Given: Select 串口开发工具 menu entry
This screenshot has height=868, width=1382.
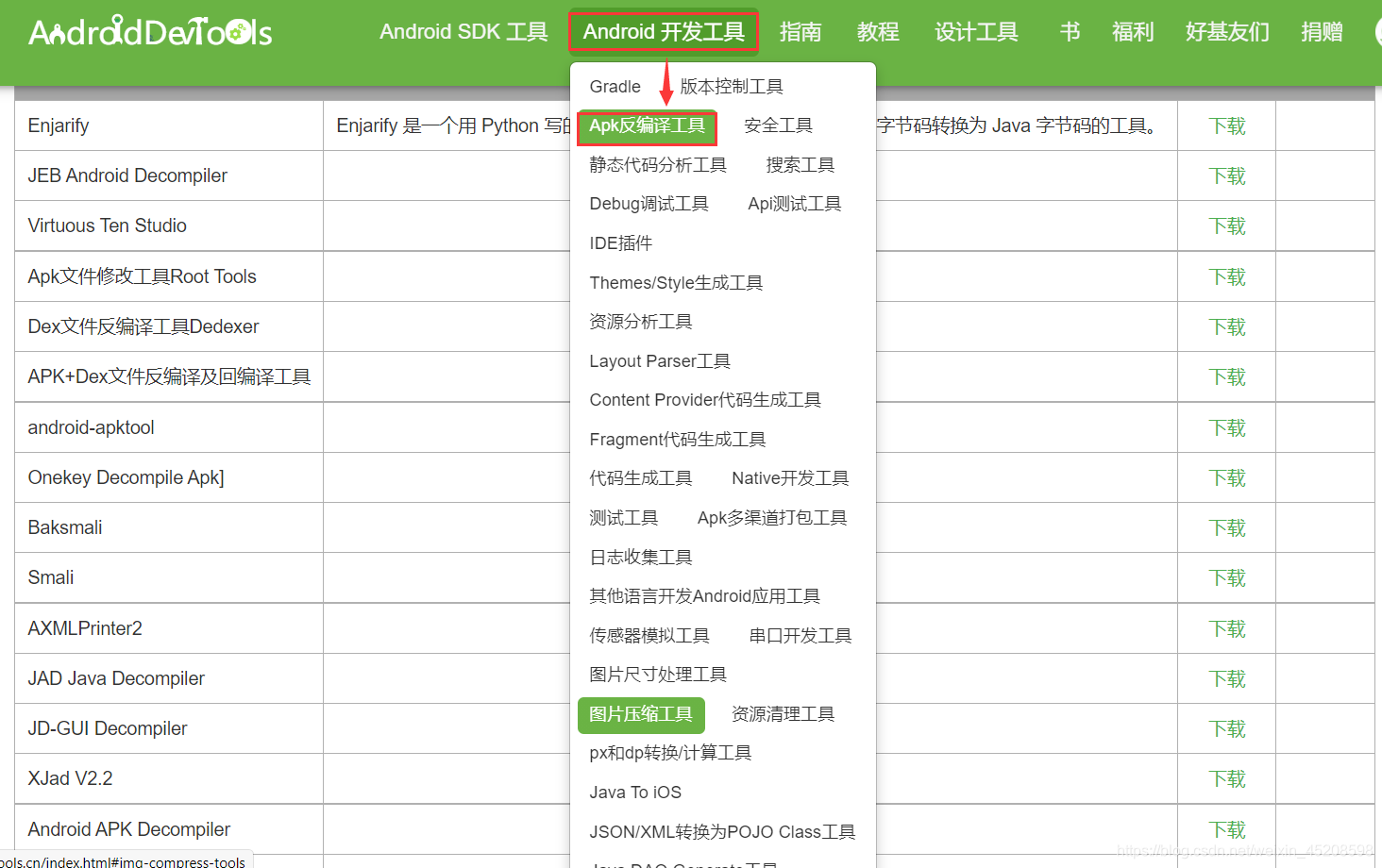Looking at the screenshot, I should coord(801,636).
